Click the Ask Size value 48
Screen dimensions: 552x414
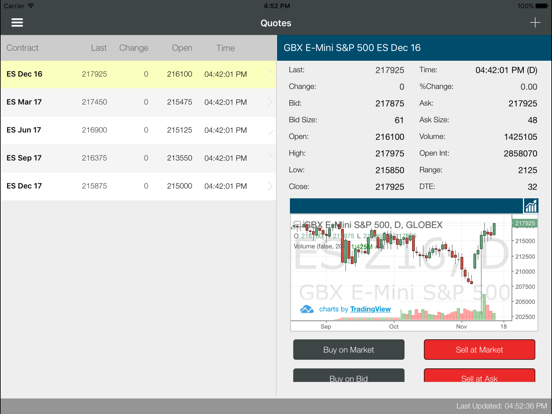tap(533, 120)
